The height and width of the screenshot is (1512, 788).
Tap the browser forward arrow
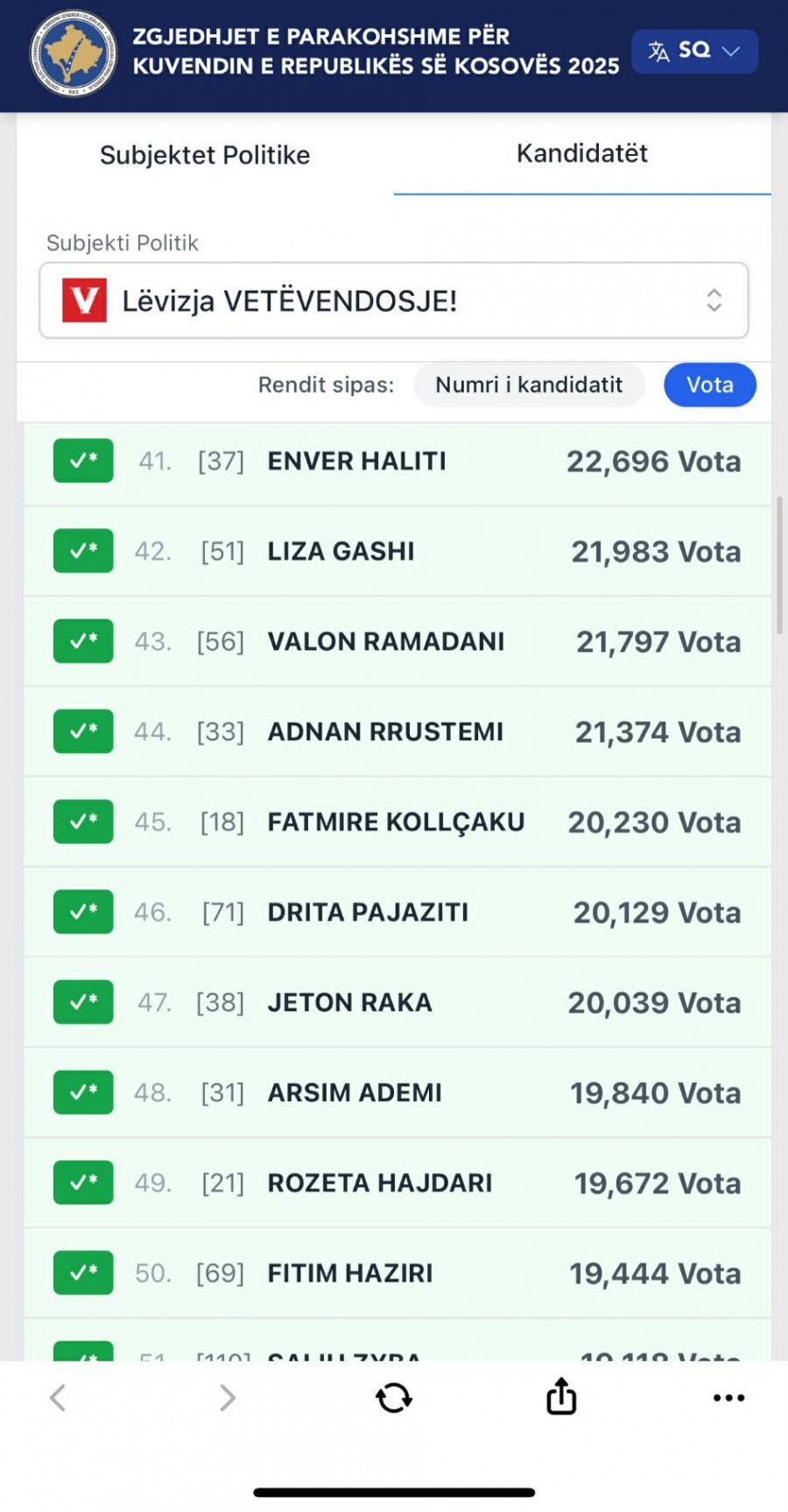pos(227,1398)
